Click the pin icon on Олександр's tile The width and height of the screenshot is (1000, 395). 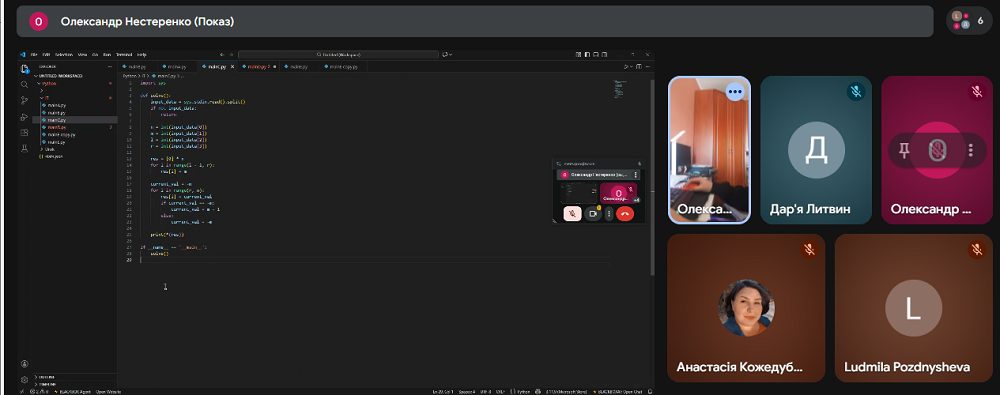pos(904,151)
